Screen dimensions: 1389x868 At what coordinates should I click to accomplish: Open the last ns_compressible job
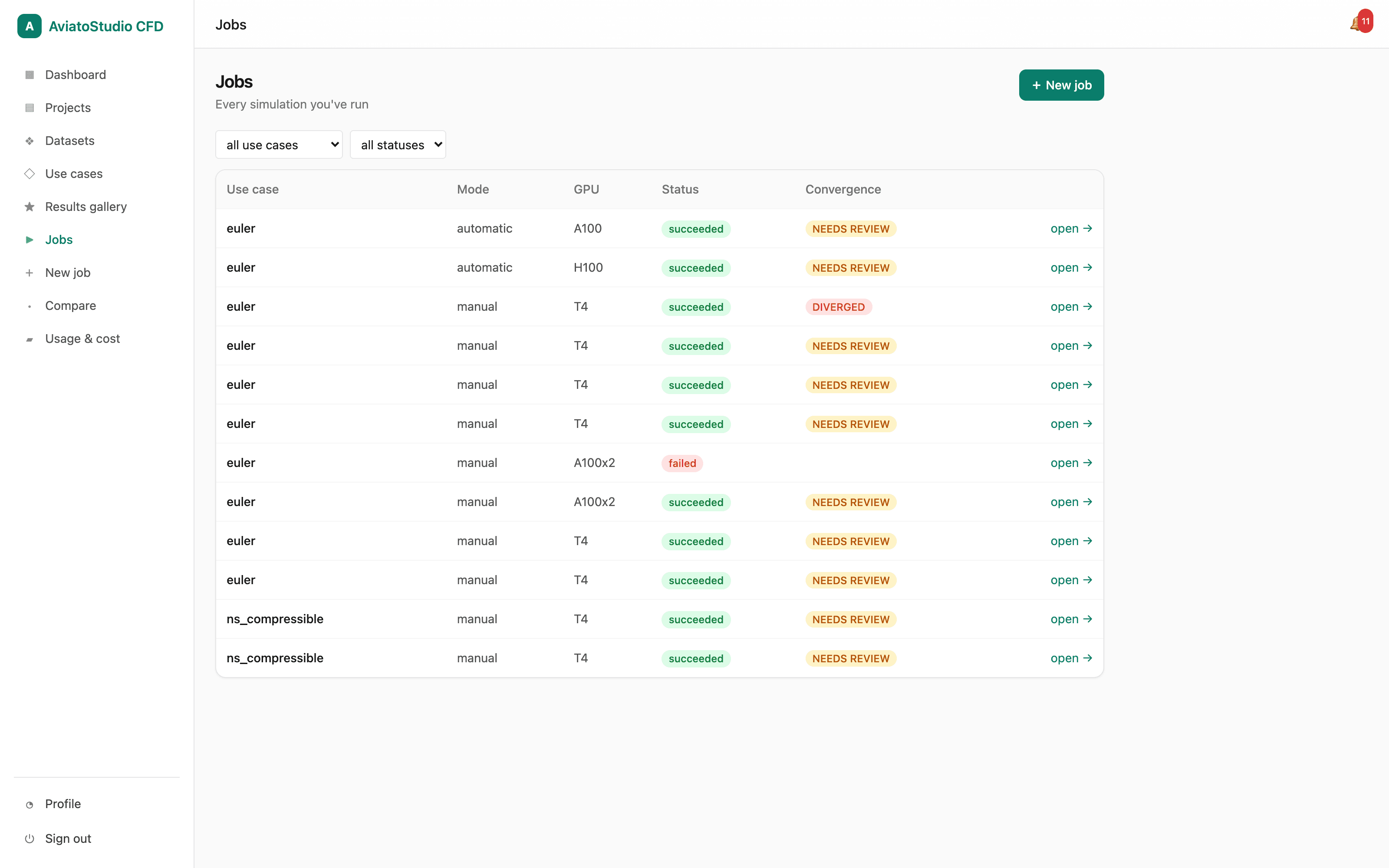point(1071,658)
